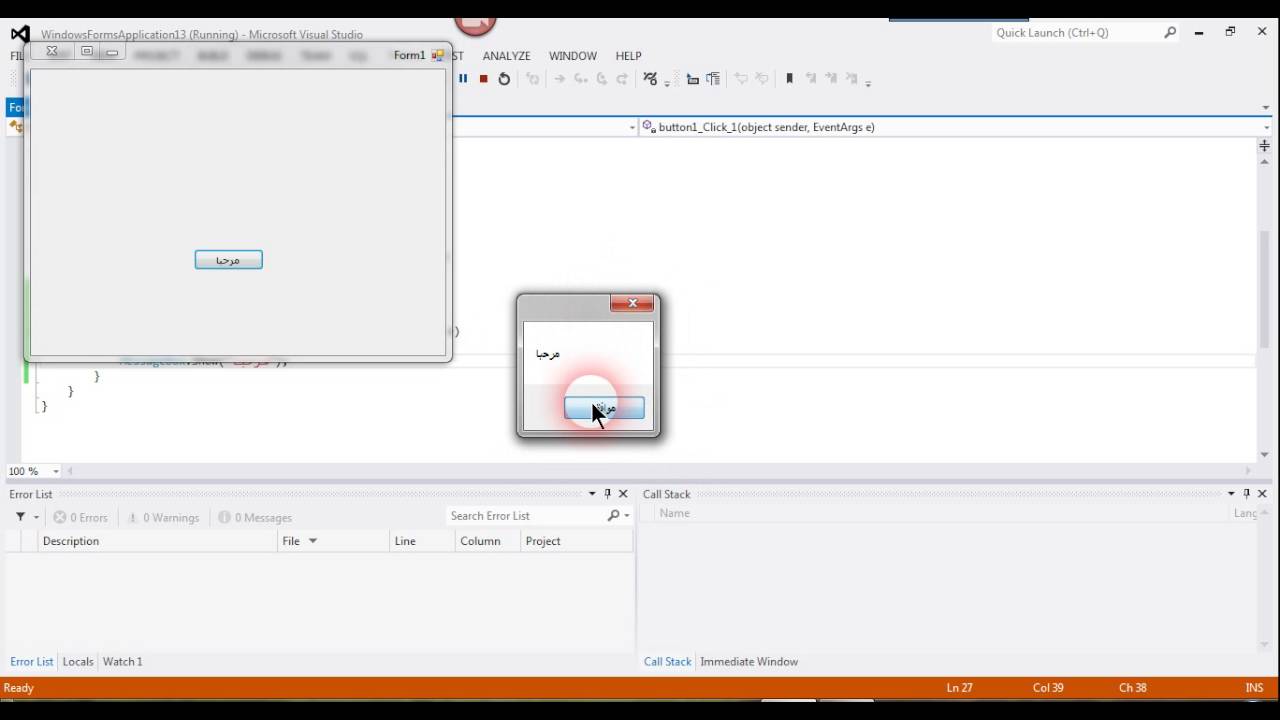The height and width of the screenshot is (720, 1280).
Task: Open the text editor toolbar overflow options
Action: [868, 82]
